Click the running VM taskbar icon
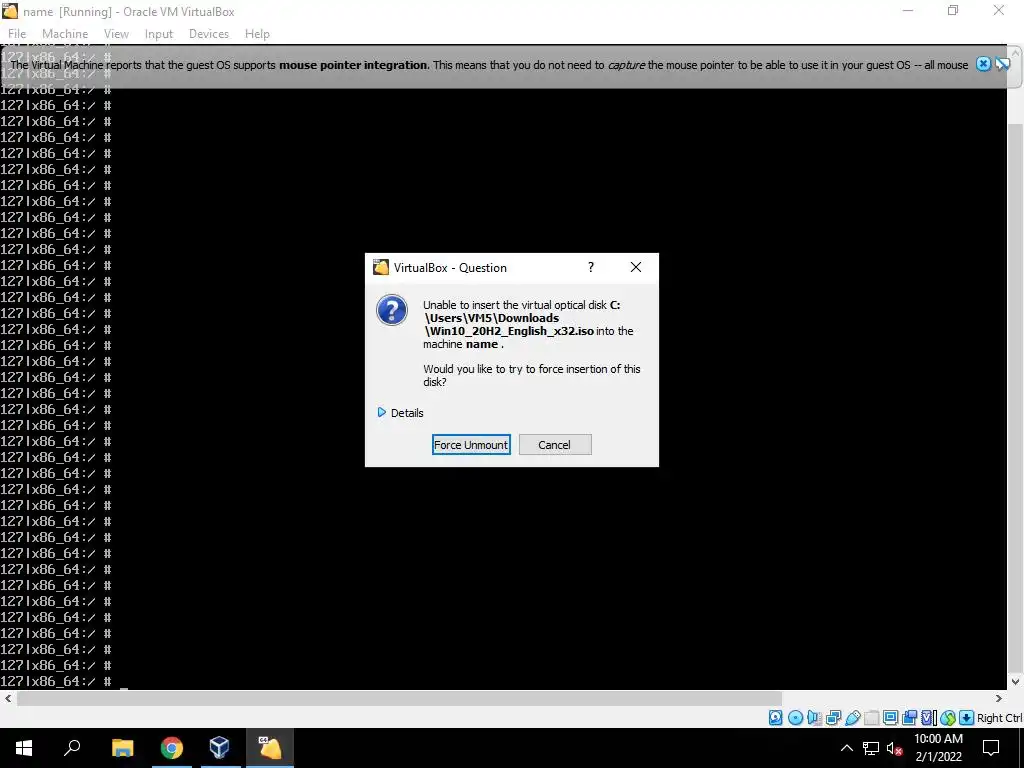1024x768 pixels. (269, 748)
